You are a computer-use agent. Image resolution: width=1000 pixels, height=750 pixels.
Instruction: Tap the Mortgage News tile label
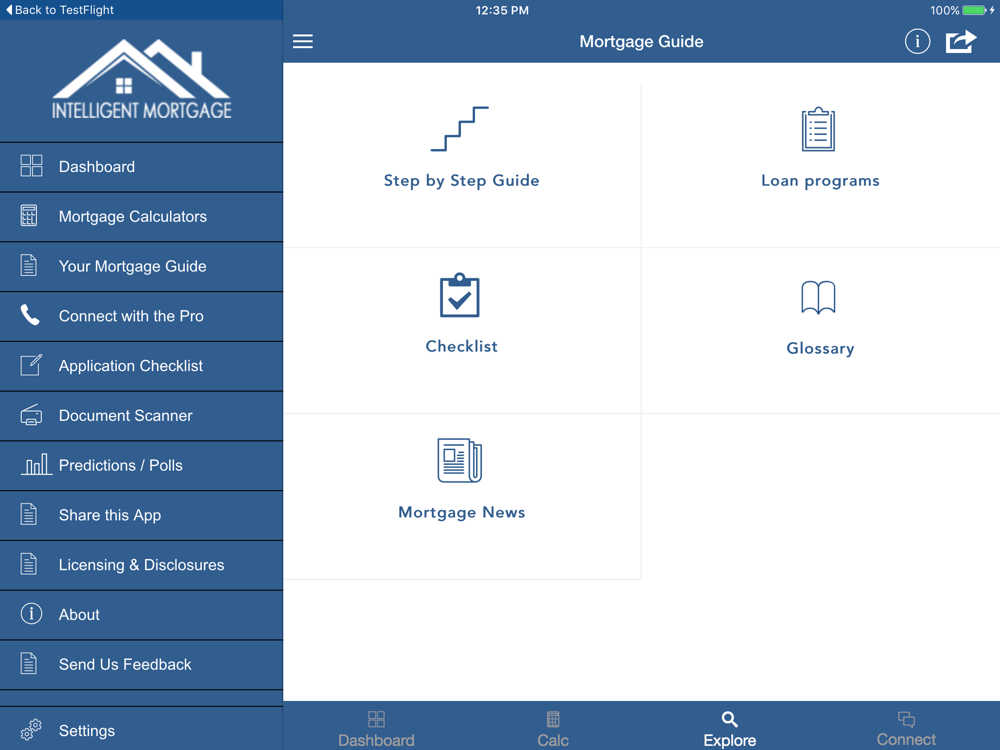(461, 513)
